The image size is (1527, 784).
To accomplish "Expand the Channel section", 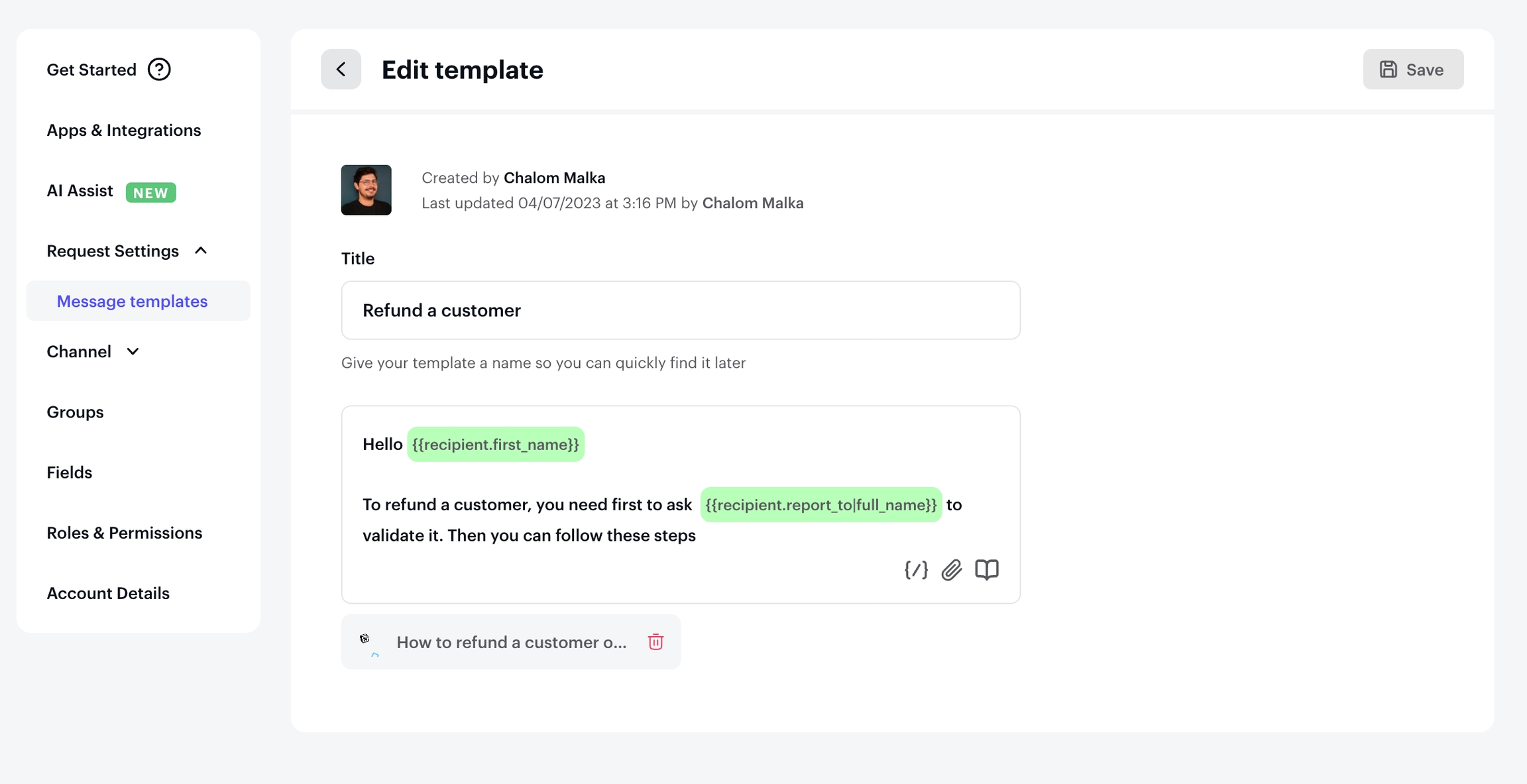I will pos(133,351).
